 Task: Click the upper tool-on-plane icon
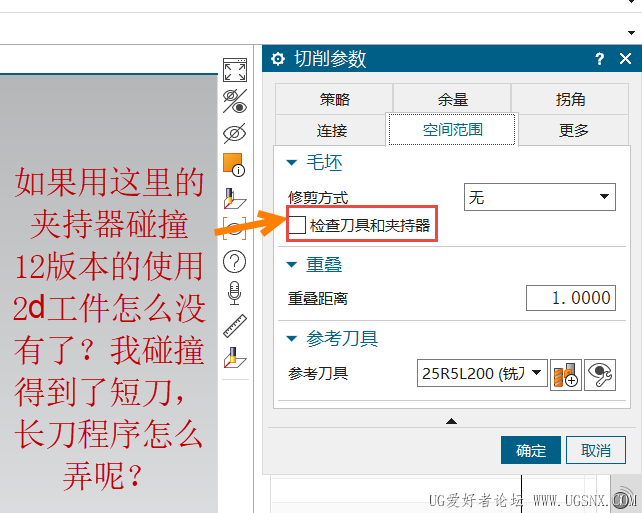coord(235,199)
